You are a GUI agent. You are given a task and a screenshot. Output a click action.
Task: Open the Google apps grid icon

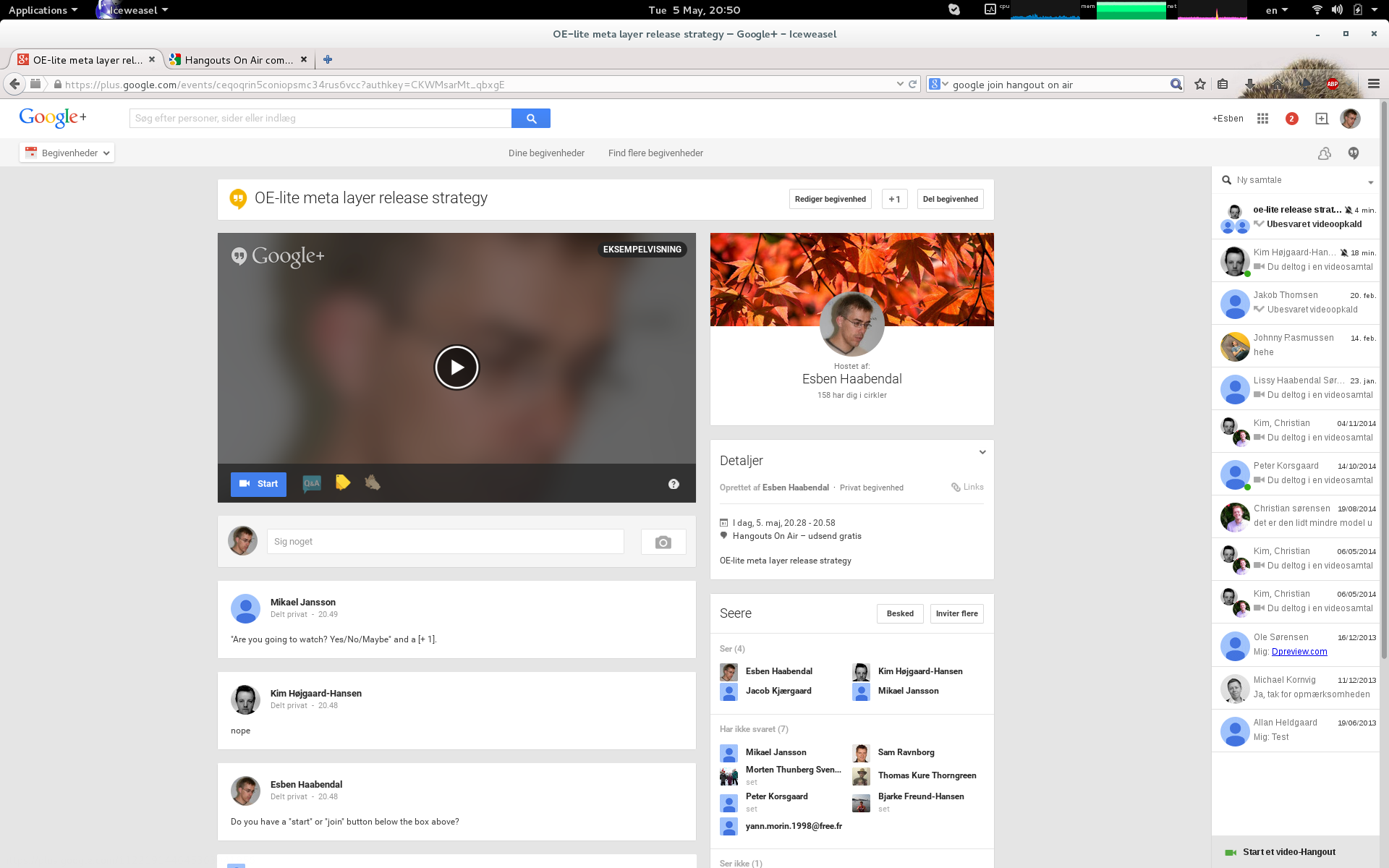click(1263, 119)
